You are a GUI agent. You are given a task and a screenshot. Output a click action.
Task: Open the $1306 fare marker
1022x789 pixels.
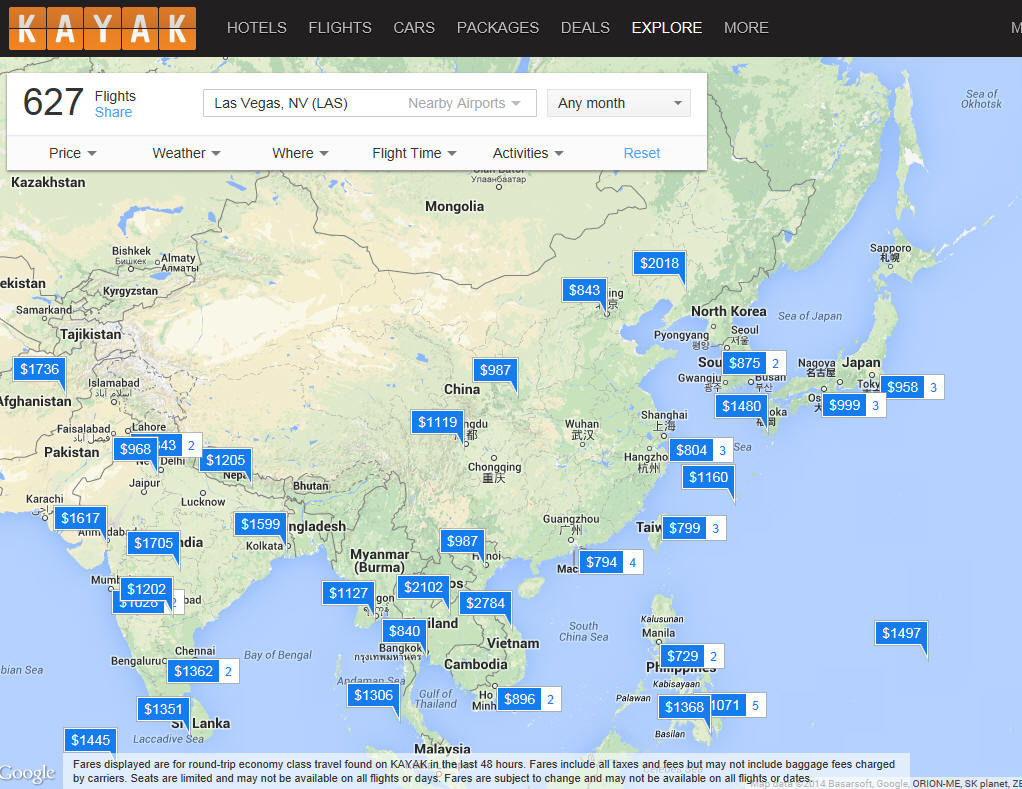[373, 695]
